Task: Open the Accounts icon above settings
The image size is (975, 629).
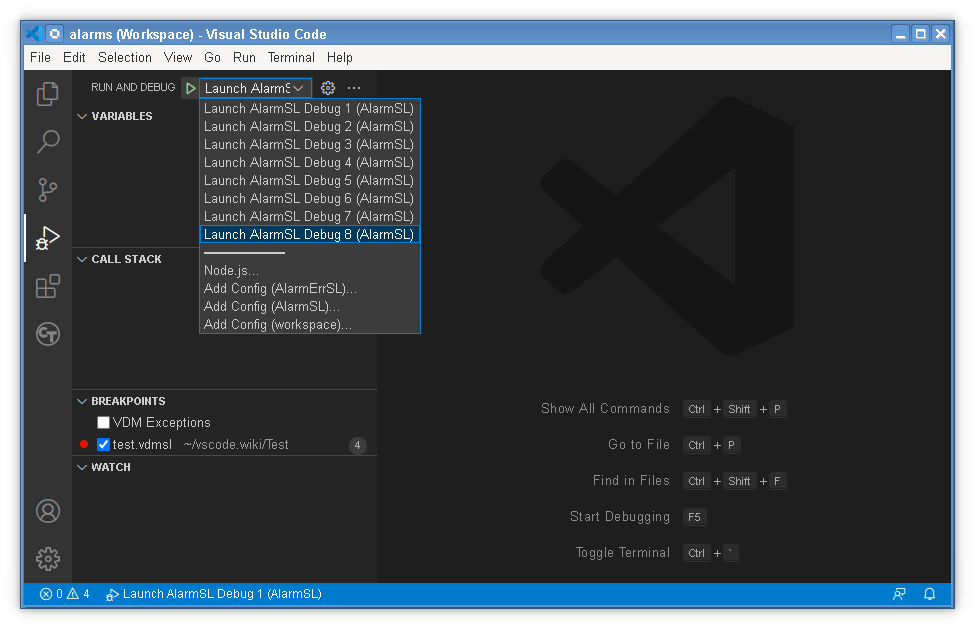Action: click(x=47, y=511)
